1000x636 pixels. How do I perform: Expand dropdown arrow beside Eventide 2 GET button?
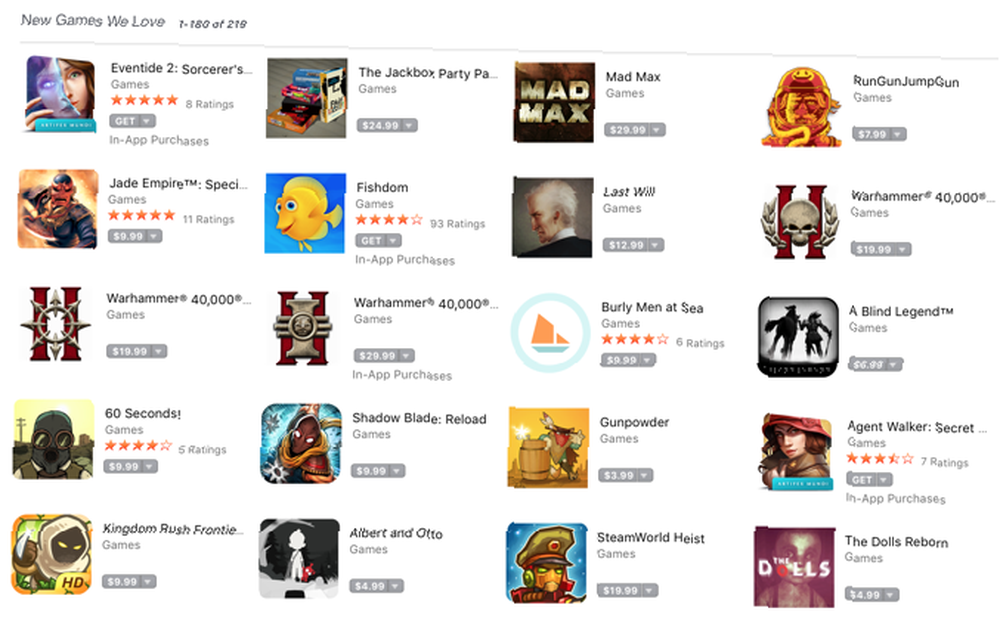(x=147, y=121)
